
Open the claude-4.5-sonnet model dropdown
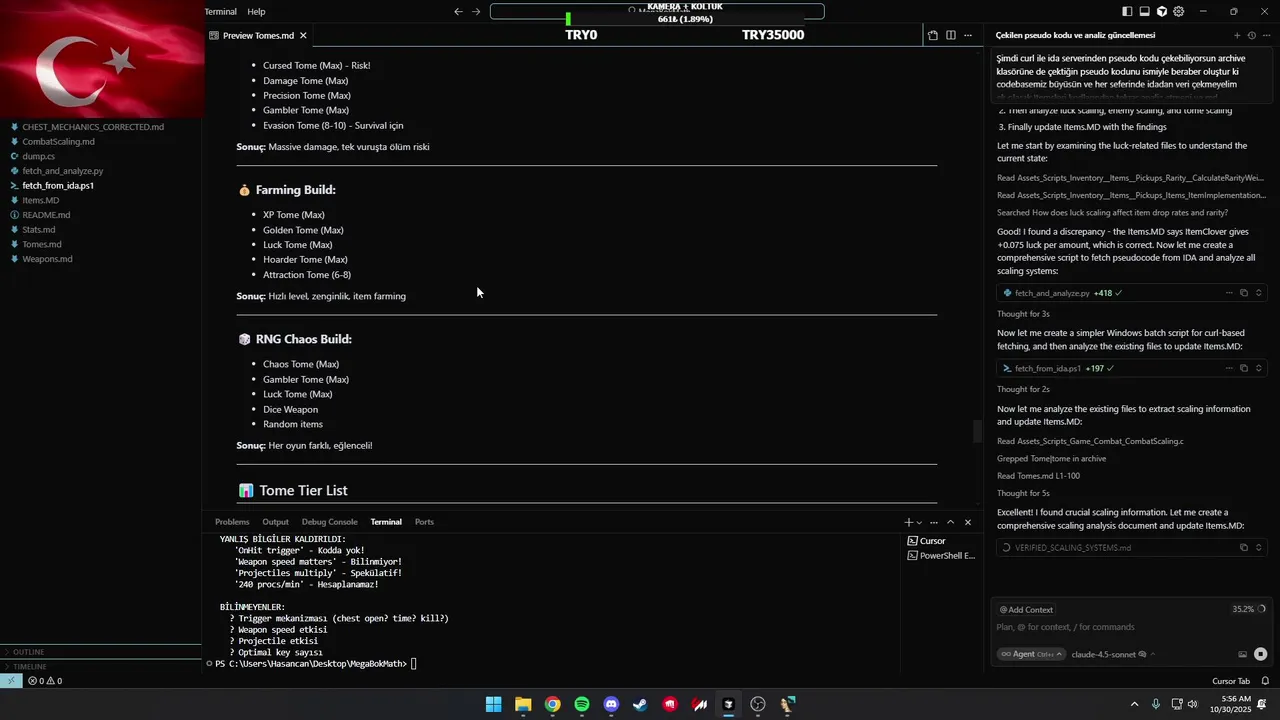coord(1113,654)
